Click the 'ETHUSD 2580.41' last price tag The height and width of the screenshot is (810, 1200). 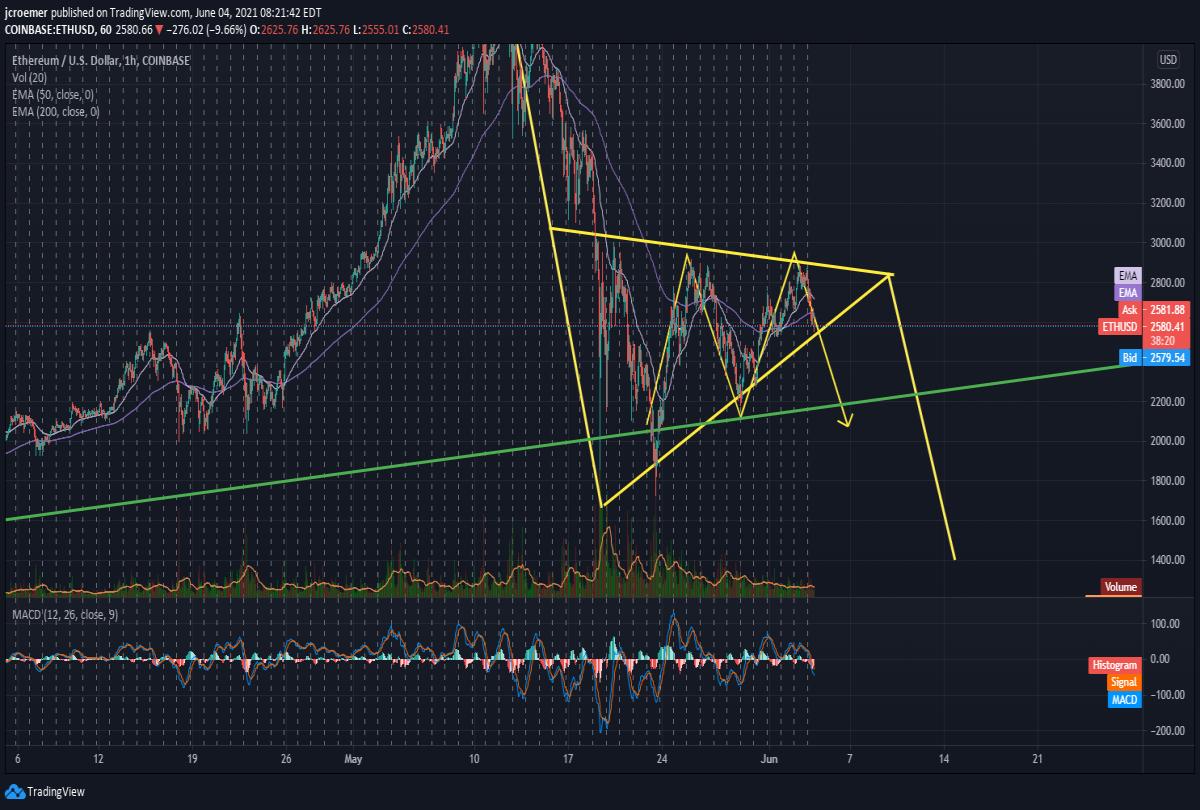[x=1142, y=326]
